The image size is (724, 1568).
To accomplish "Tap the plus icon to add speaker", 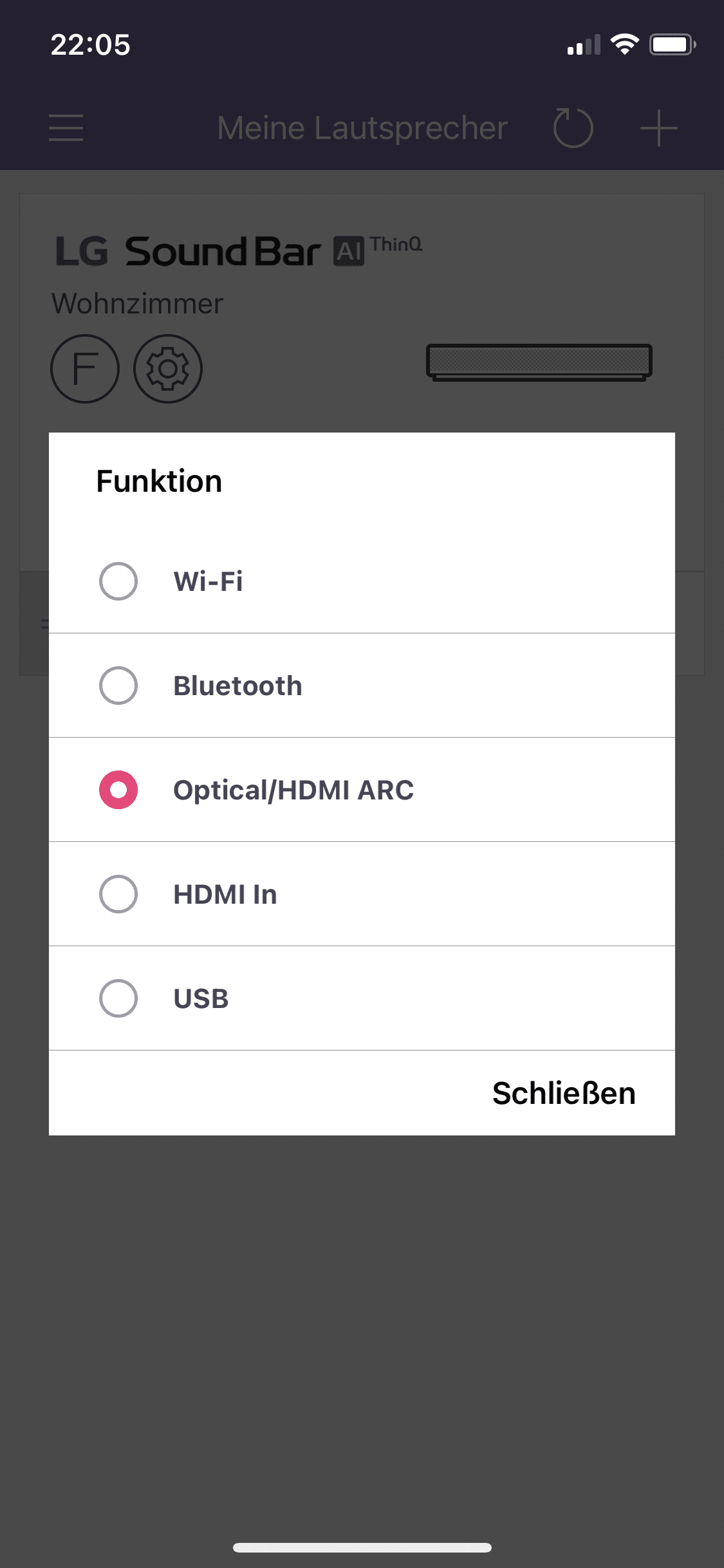I will tap(658, 128).
